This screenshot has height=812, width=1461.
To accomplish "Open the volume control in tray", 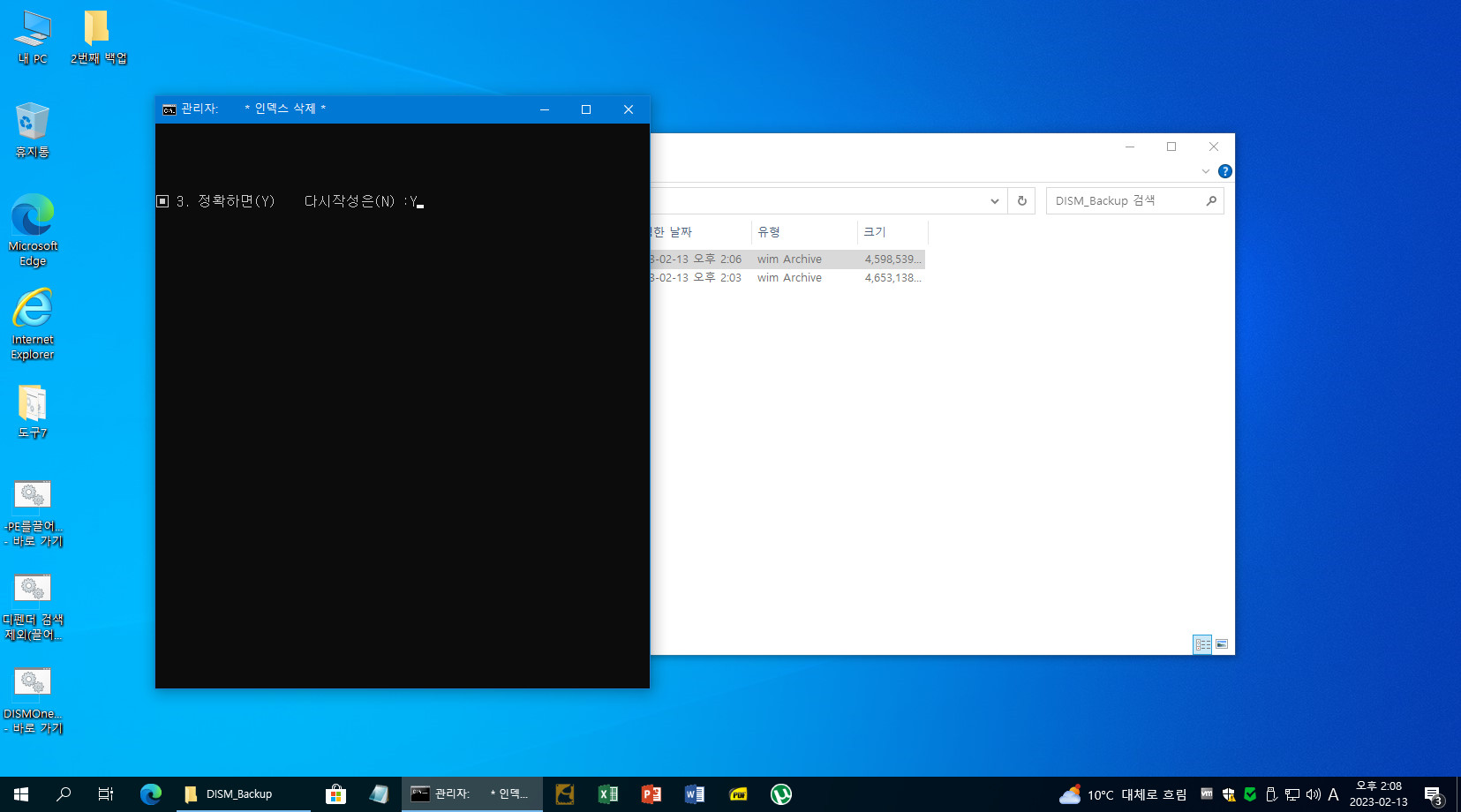I will point(1314,794).
